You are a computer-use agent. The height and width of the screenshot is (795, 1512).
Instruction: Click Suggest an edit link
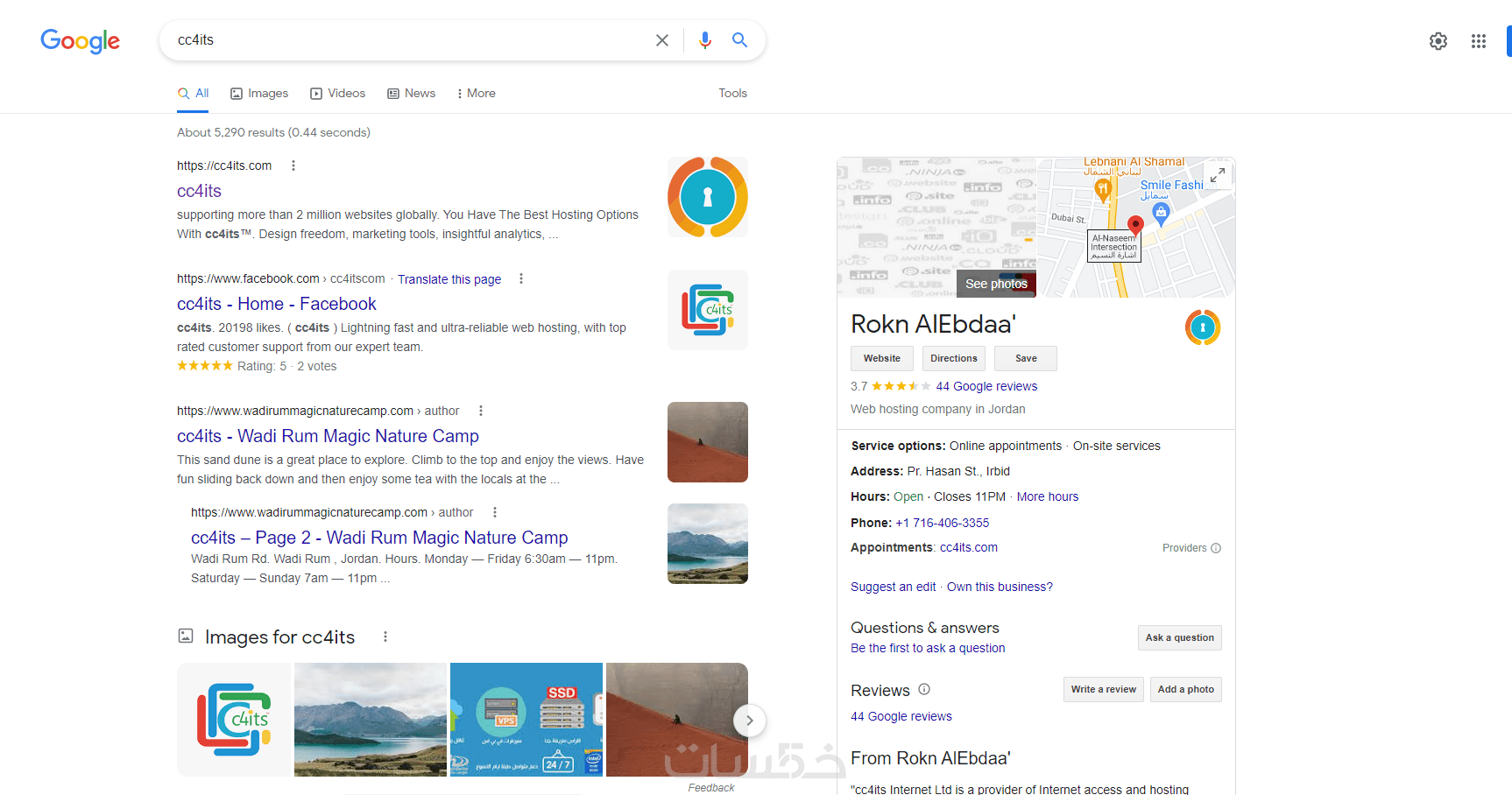(x=894, y=587)
